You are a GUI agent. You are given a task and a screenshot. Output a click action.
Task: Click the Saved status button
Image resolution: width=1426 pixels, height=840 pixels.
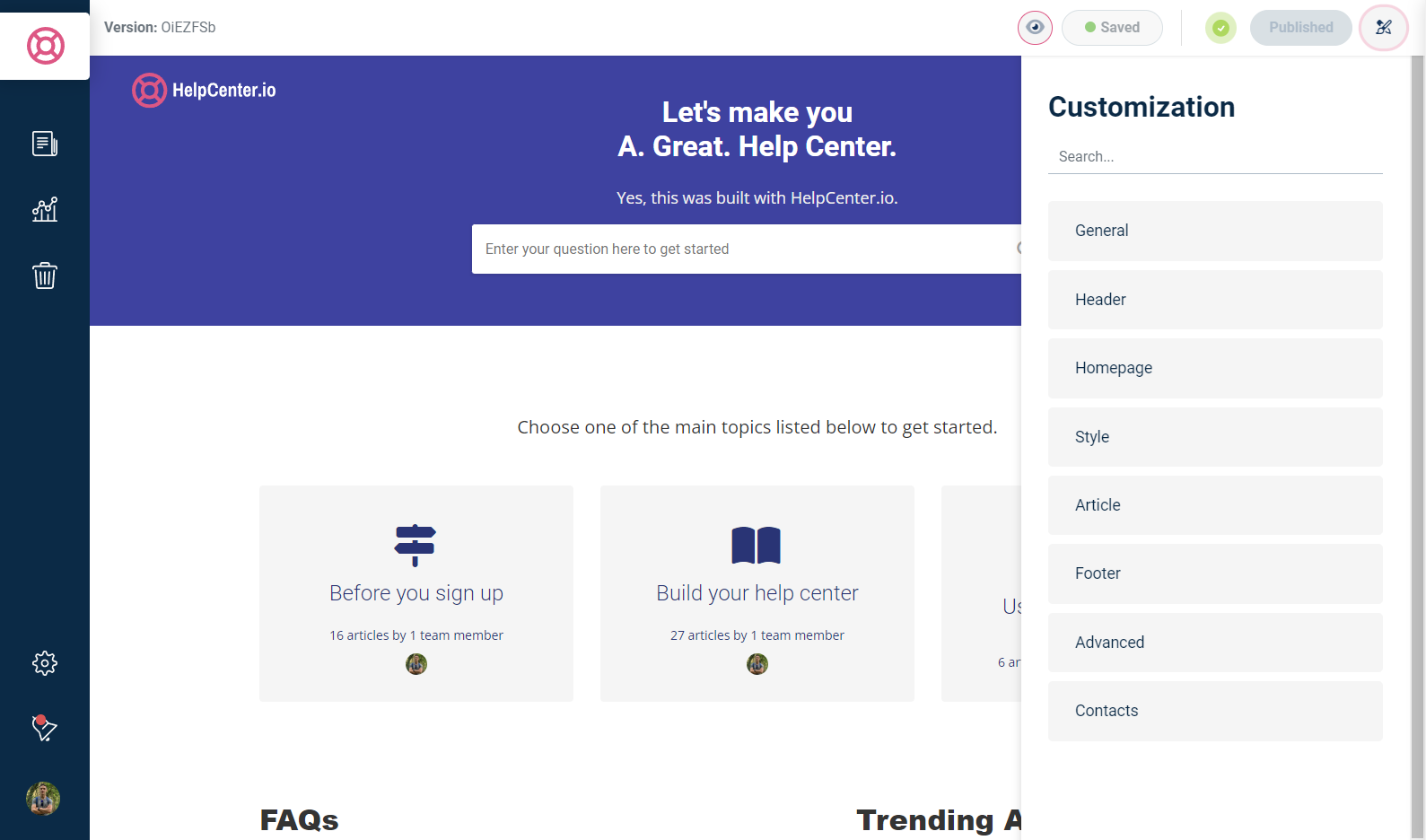click(1112, 28)
